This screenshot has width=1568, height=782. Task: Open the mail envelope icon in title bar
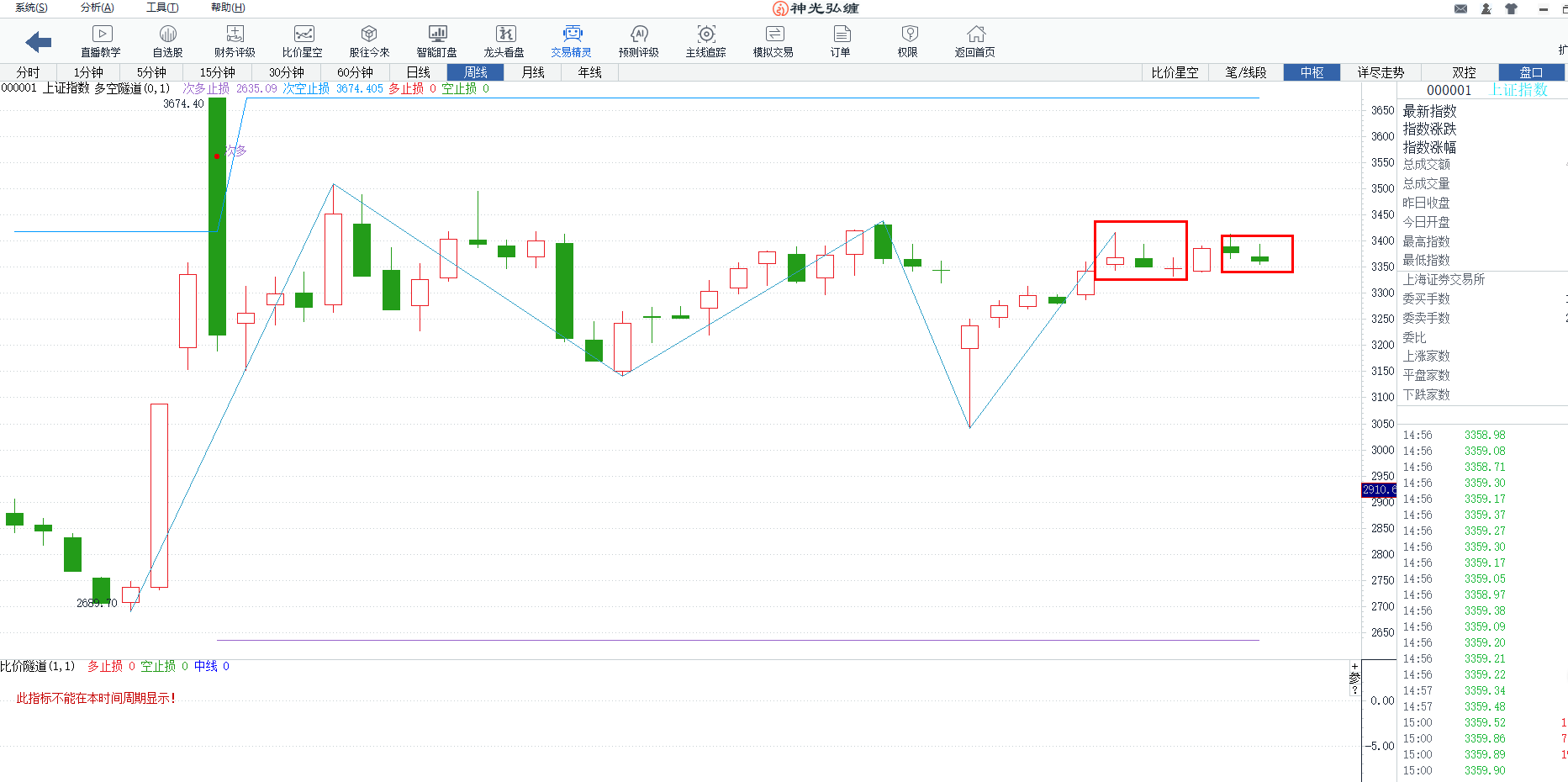(x=1460, y=8)
